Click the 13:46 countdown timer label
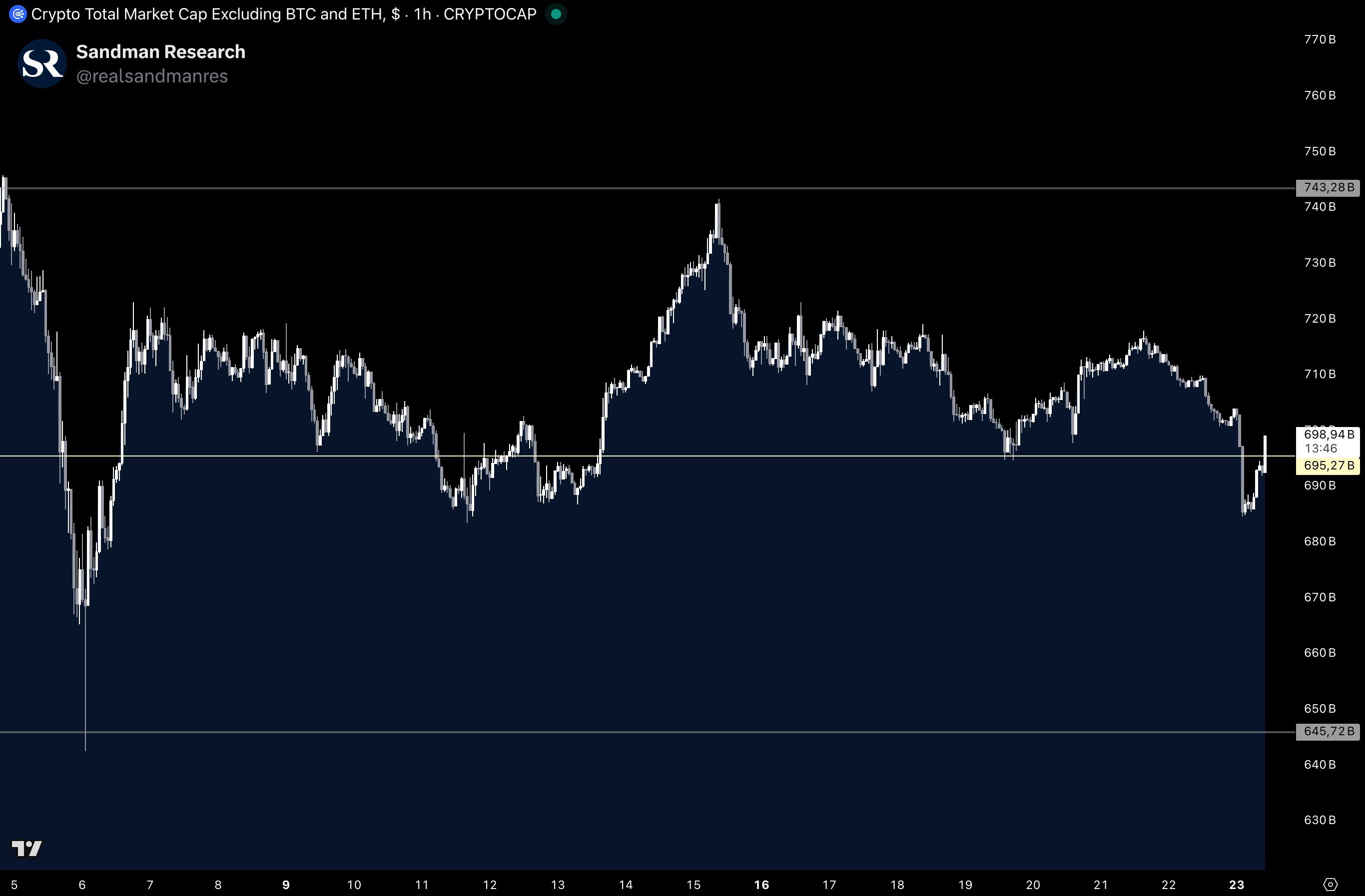The width and height of the screenshot is (1365, 896). 1321,449
